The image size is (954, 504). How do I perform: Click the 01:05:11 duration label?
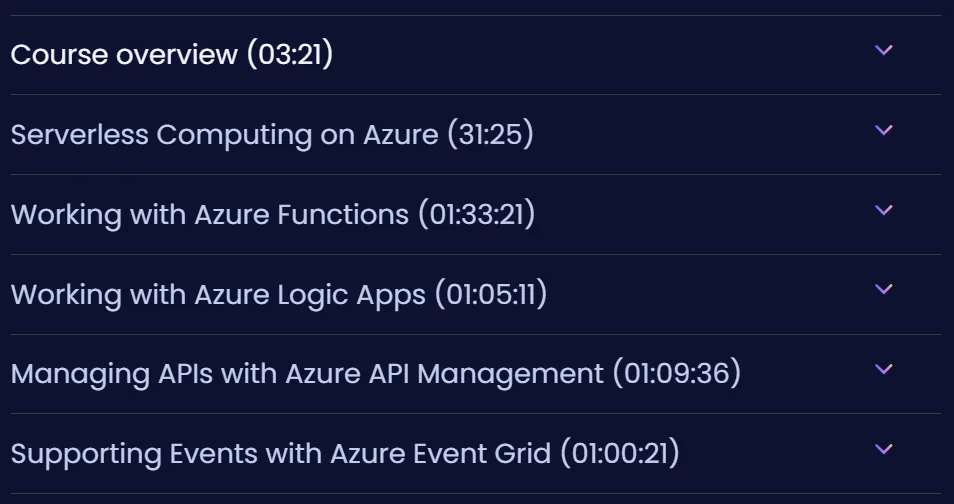tap(491, 295)
